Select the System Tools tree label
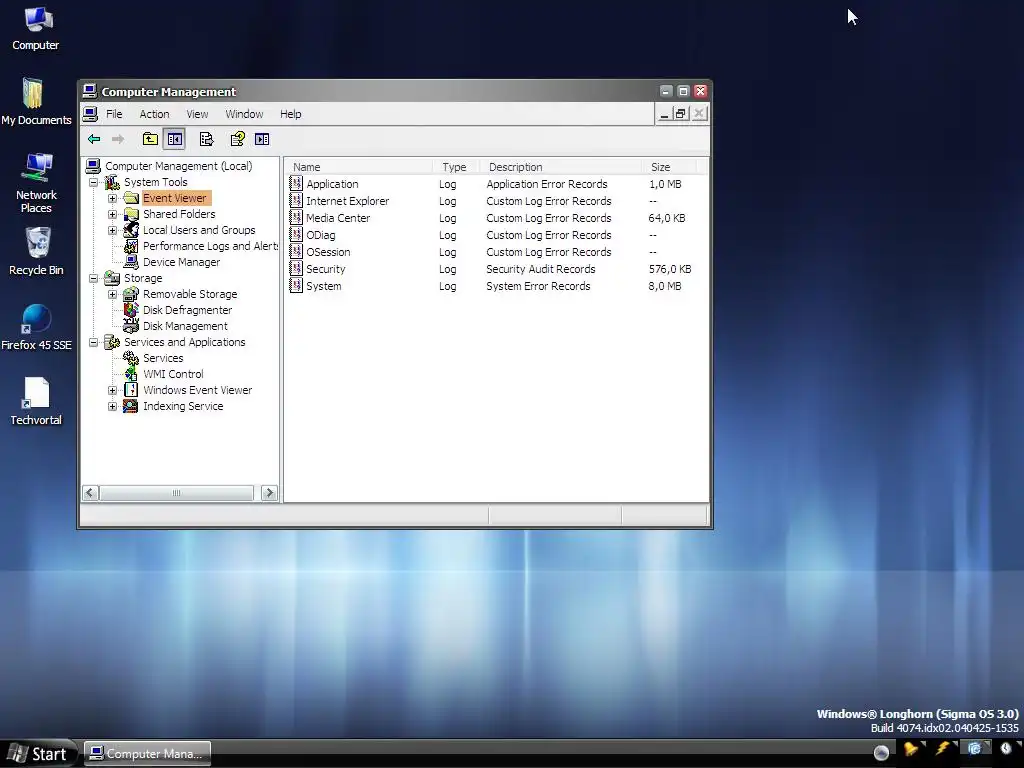The height and width of the screenshot is (768, 1024). pos(155,182)
